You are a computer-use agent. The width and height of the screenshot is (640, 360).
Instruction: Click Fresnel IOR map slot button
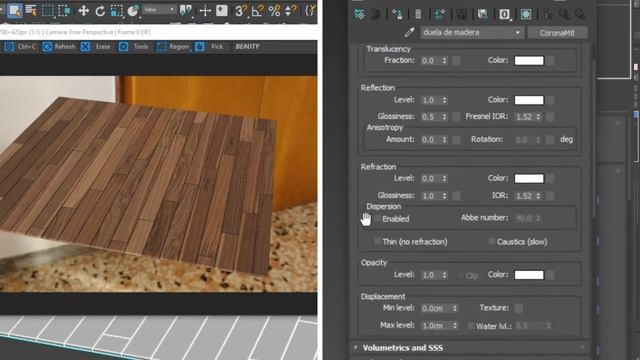click(x=550, y=117)
